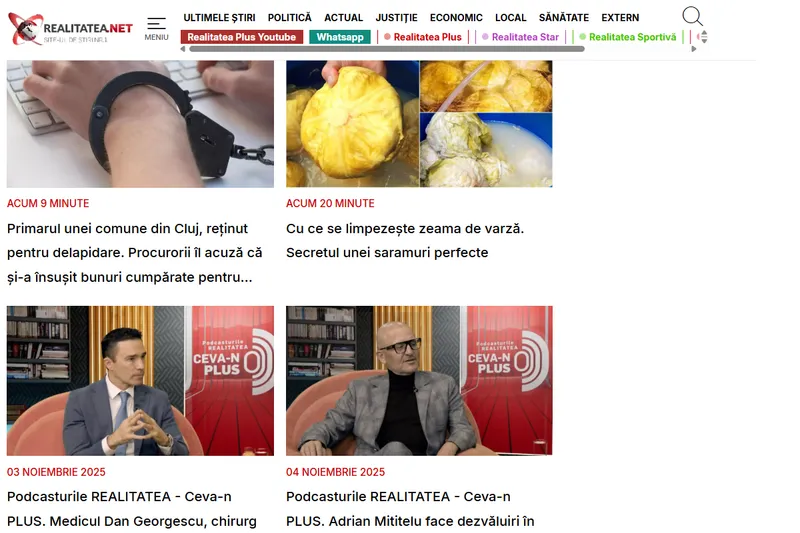The height and width of the screenshot is (533, 800).
Task: Select the SĂNĂTATE menu item
Action: [x=564, y=18]
